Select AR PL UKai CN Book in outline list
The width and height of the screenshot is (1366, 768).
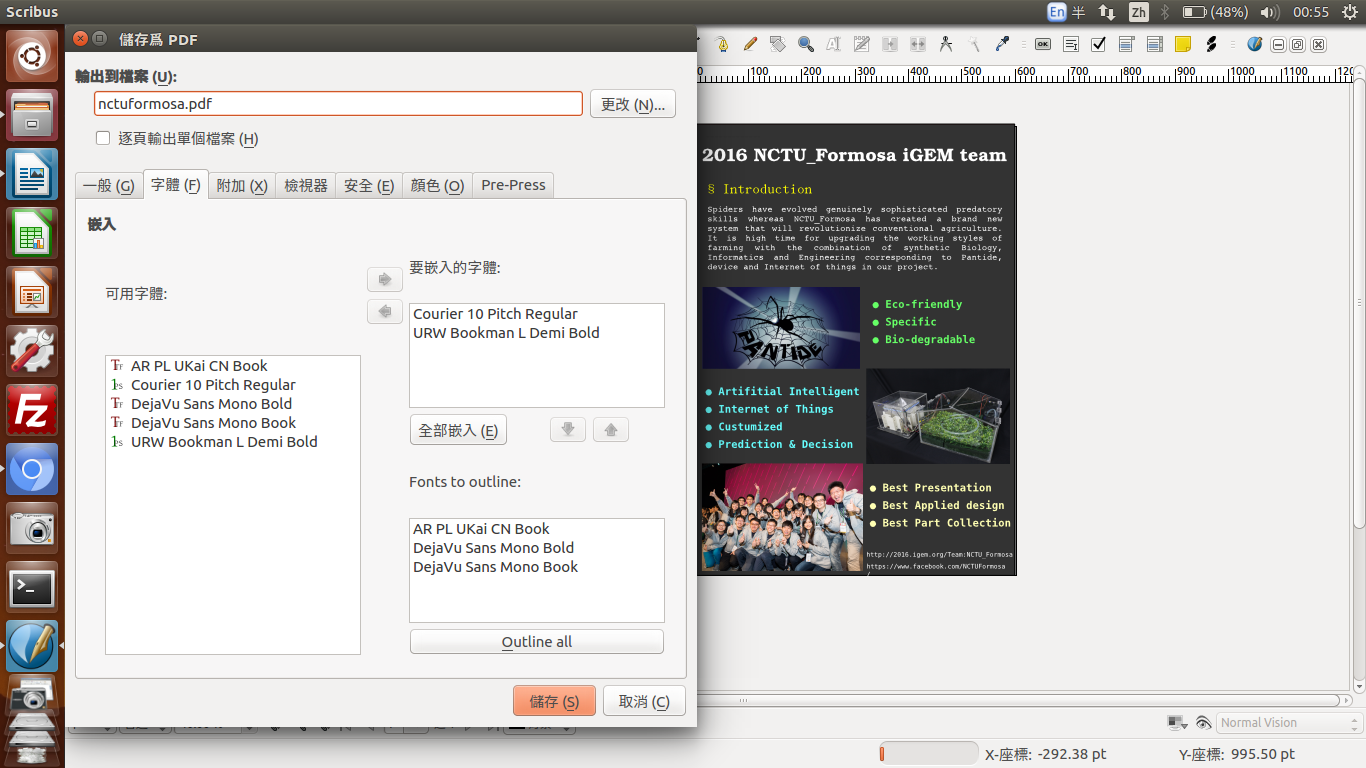pyautogui.click(x=481, y=529)
